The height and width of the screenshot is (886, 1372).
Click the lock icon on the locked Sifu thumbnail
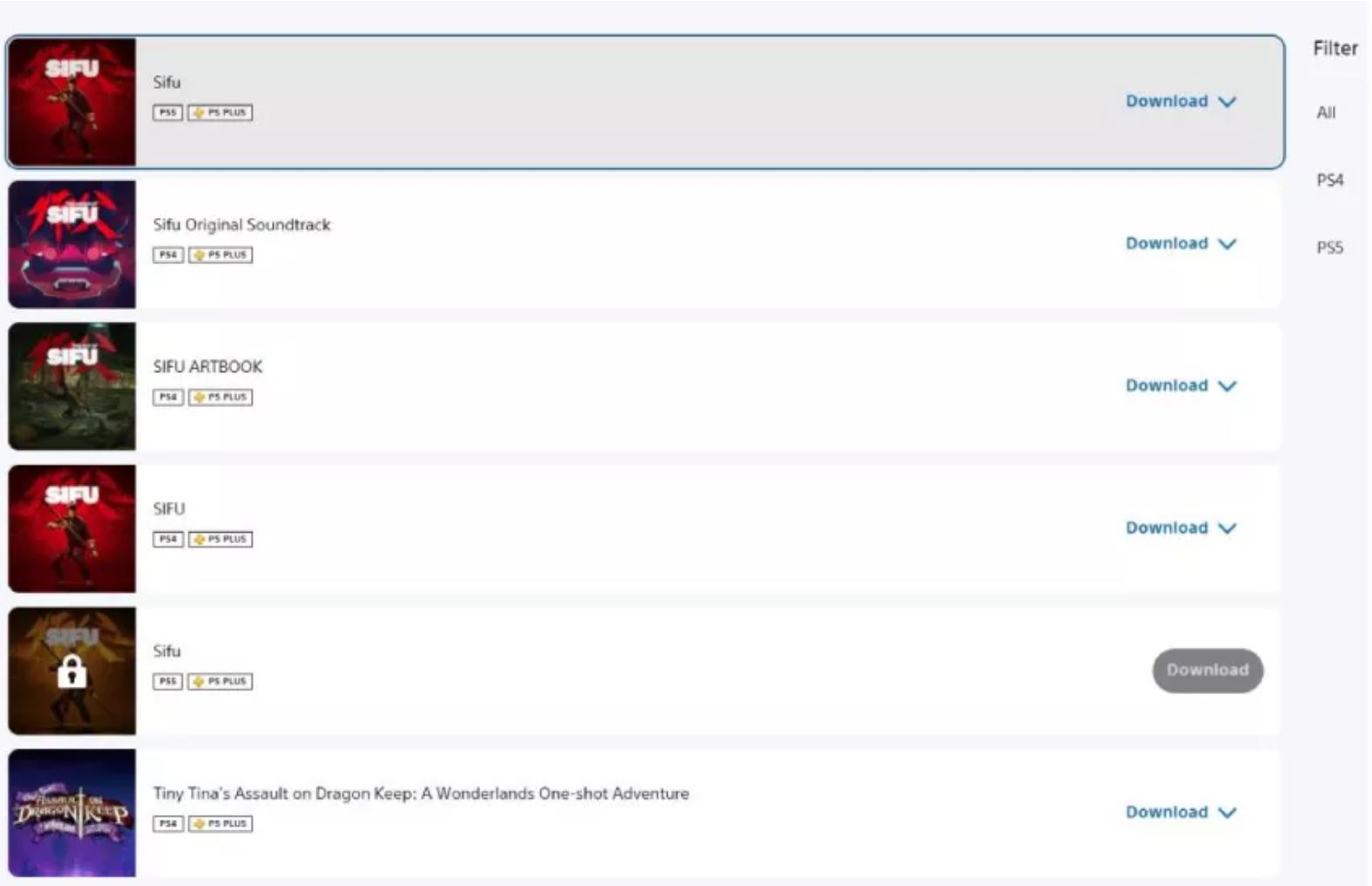(x=71, y=671)
